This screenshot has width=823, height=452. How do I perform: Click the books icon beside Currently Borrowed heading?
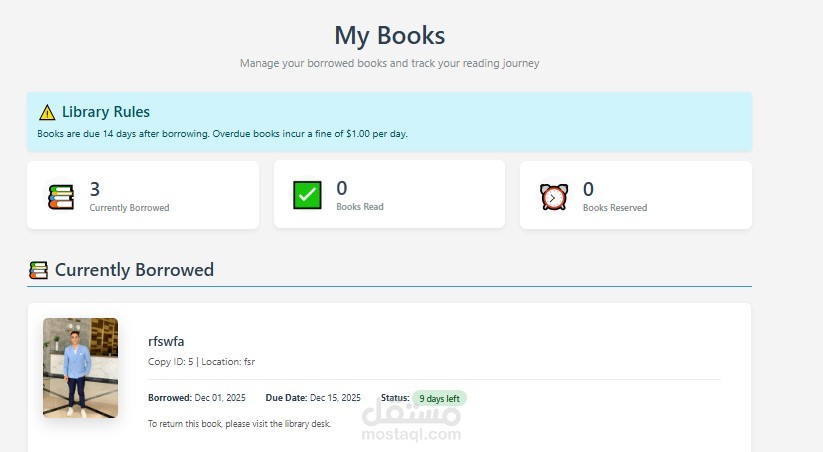tap(38, 270)
